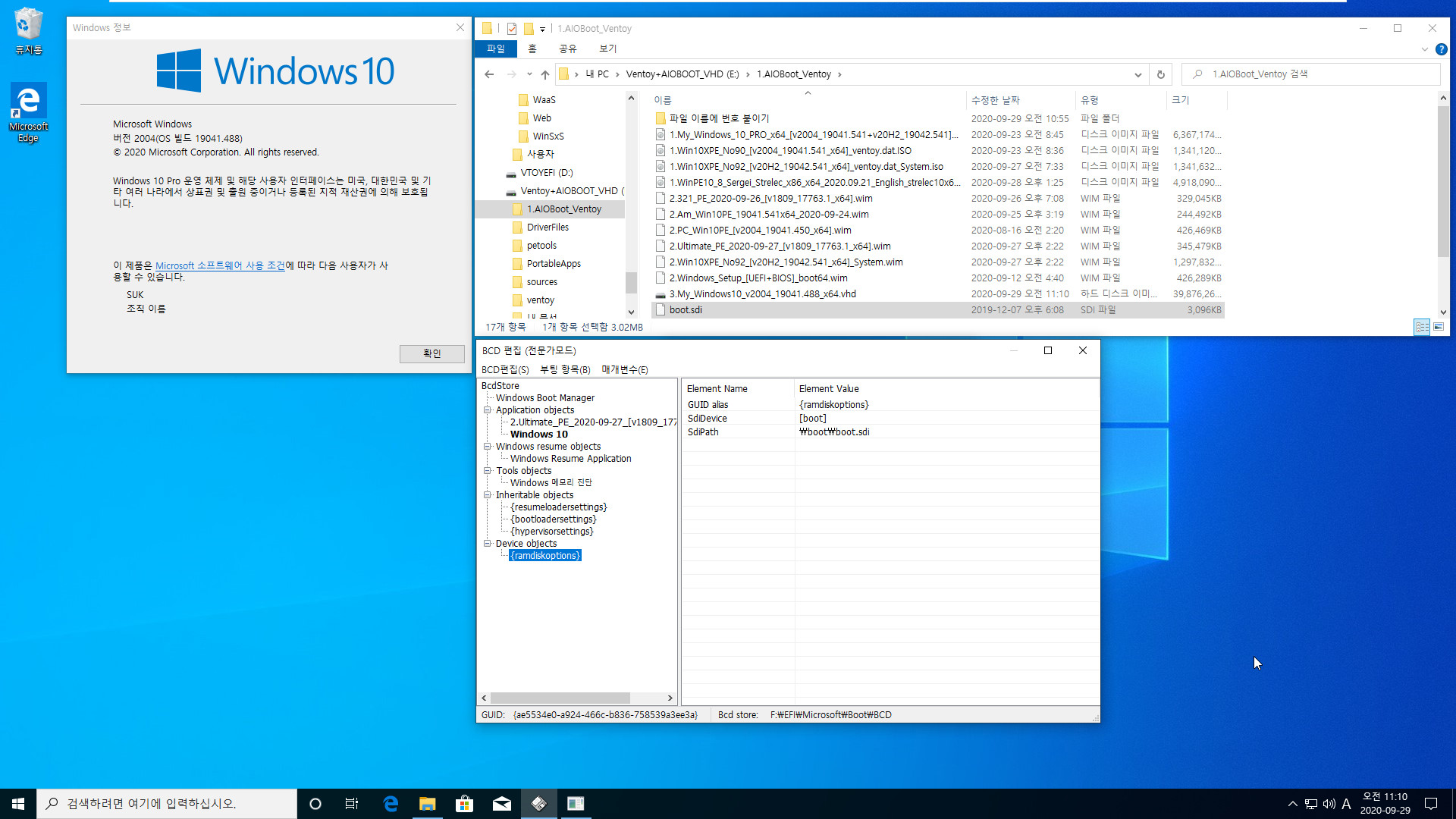Click taskbar search box

tap(167, 804)
